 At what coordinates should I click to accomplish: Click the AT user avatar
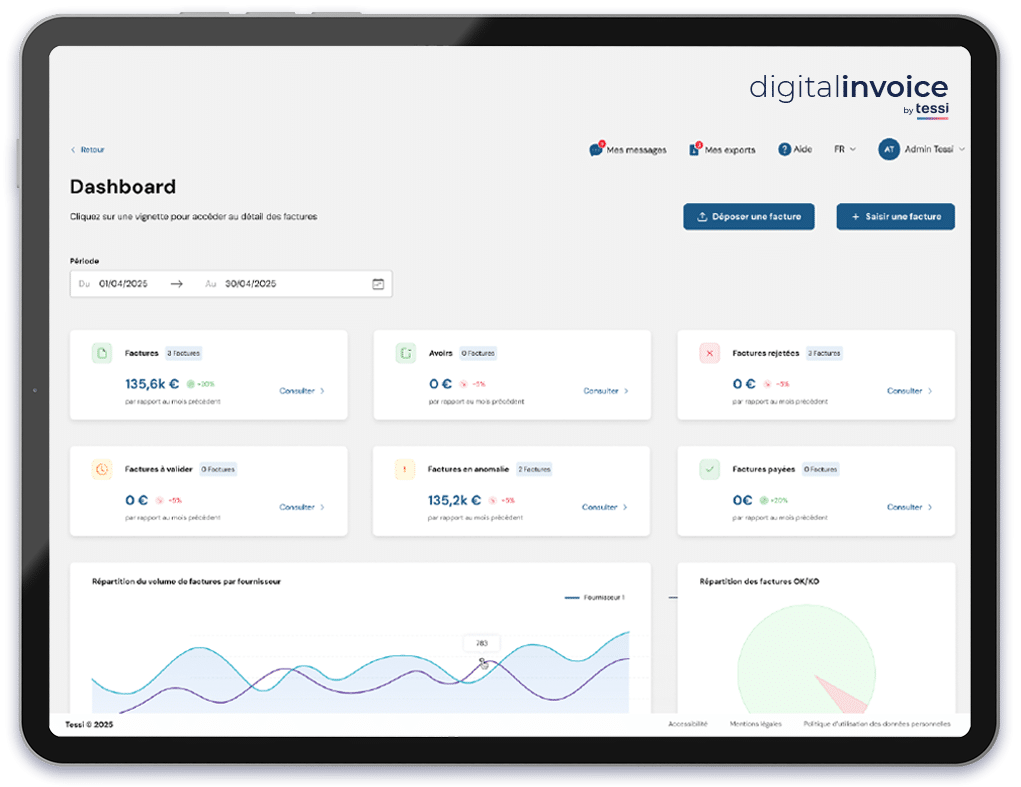[x=888, y=149]
